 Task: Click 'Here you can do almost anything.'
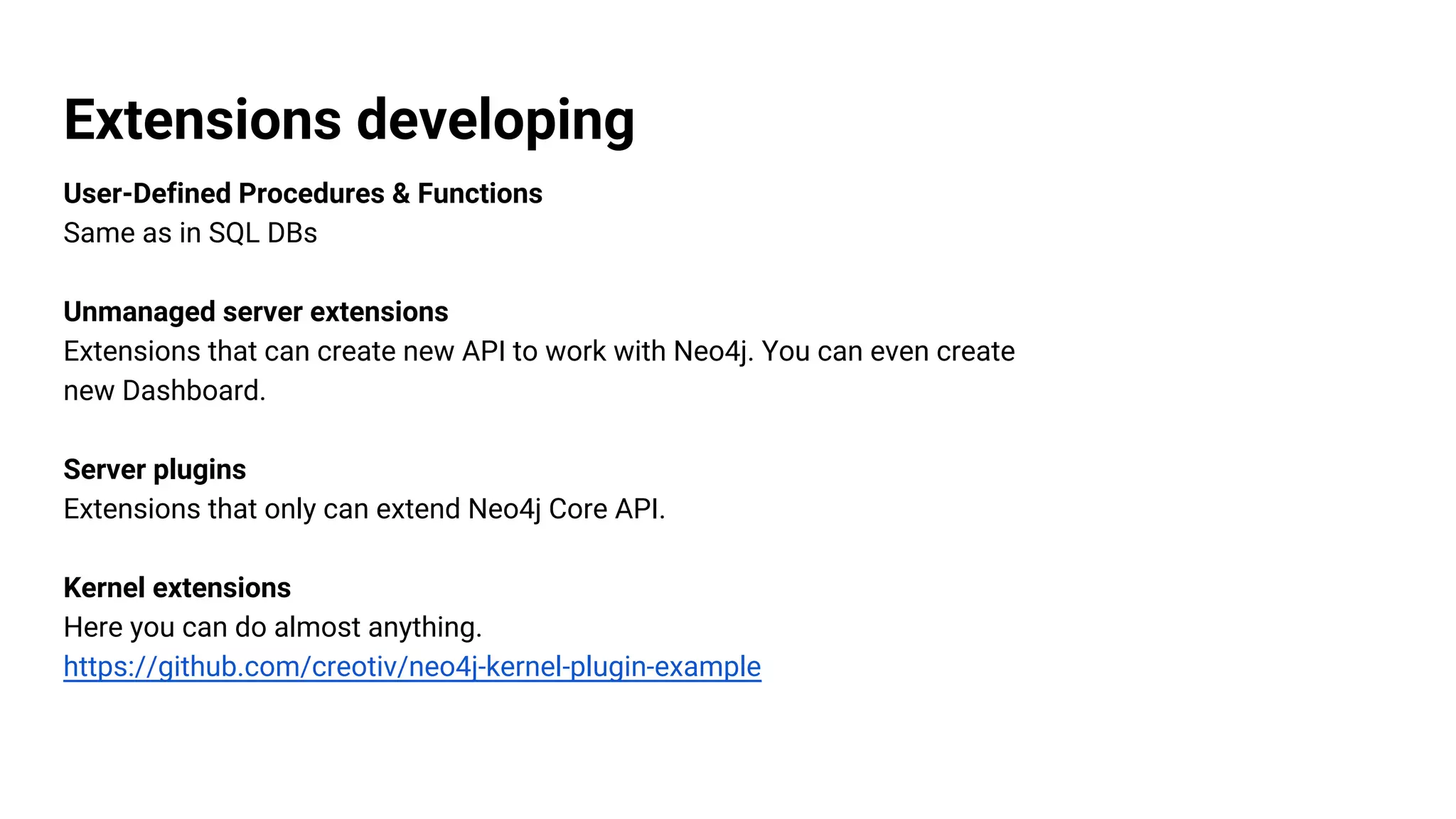coord(273,628)
